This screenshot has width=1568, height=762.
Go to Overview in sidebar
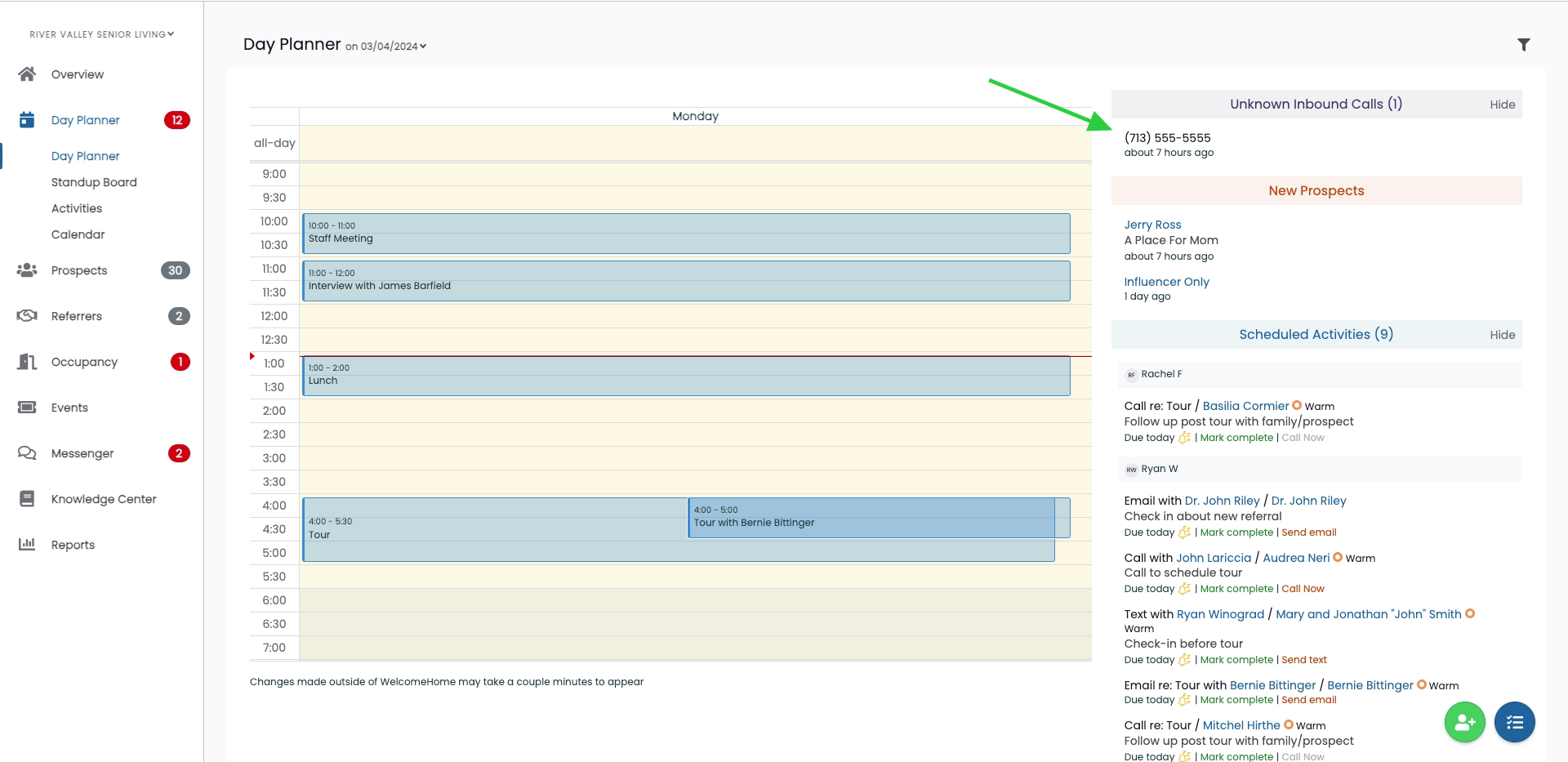click(78, 74)
